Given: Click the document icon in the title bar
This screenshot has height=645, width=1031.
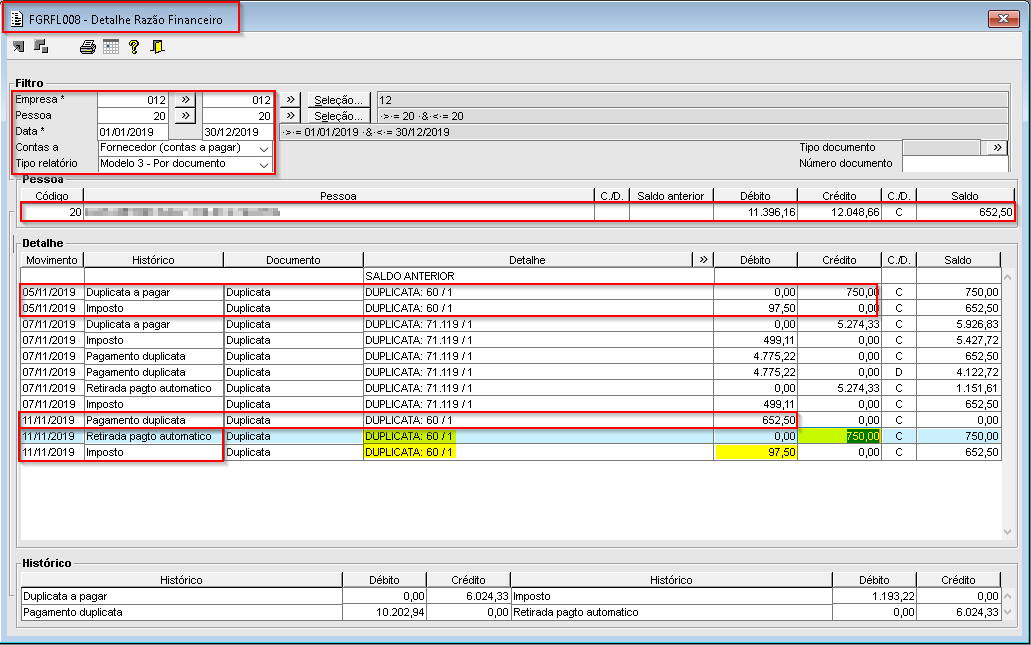Looking at the screenshot, I should tap(18, 18).
